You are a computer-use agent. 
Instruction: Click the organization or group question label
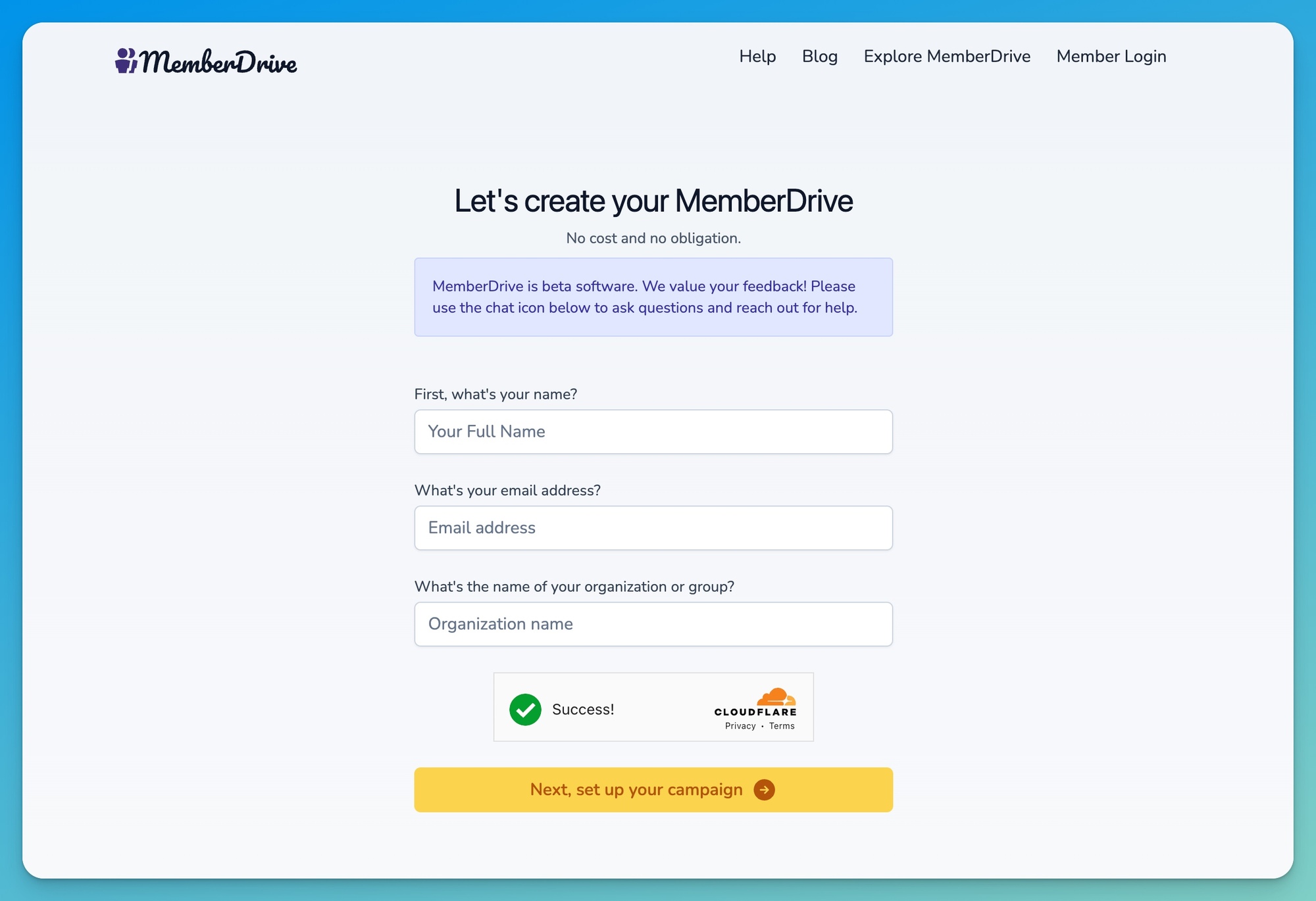pyautogui.click(x=574, y=586)
